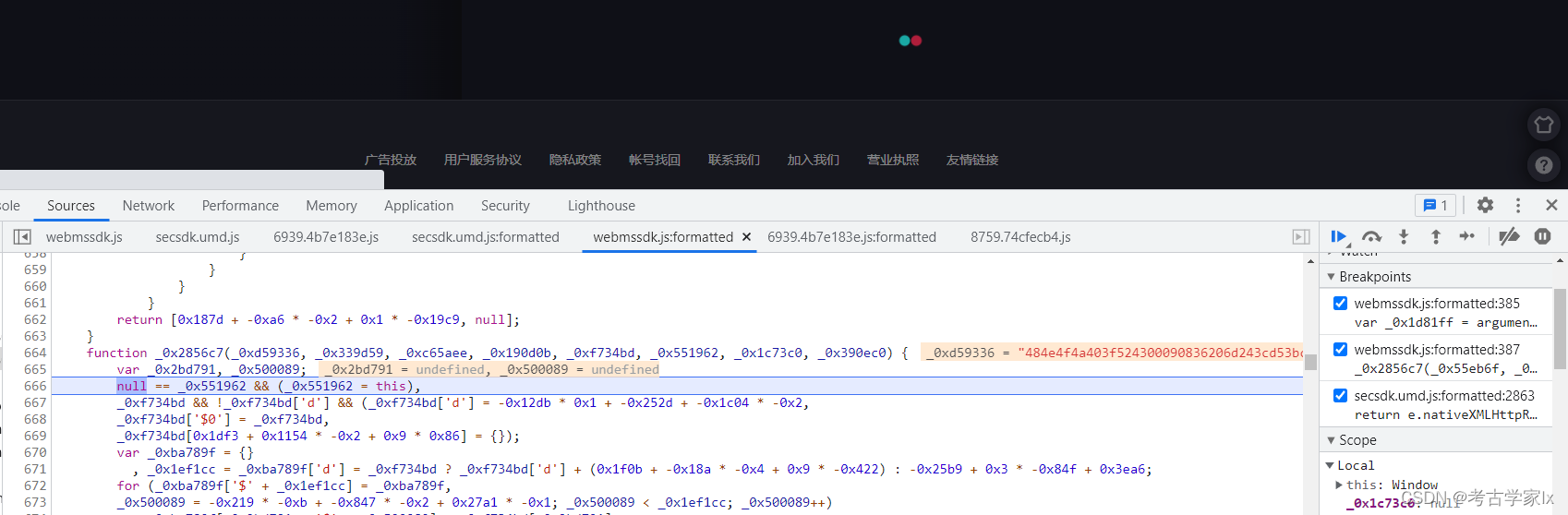Click line number 666 in gutter

coord(35,386)
